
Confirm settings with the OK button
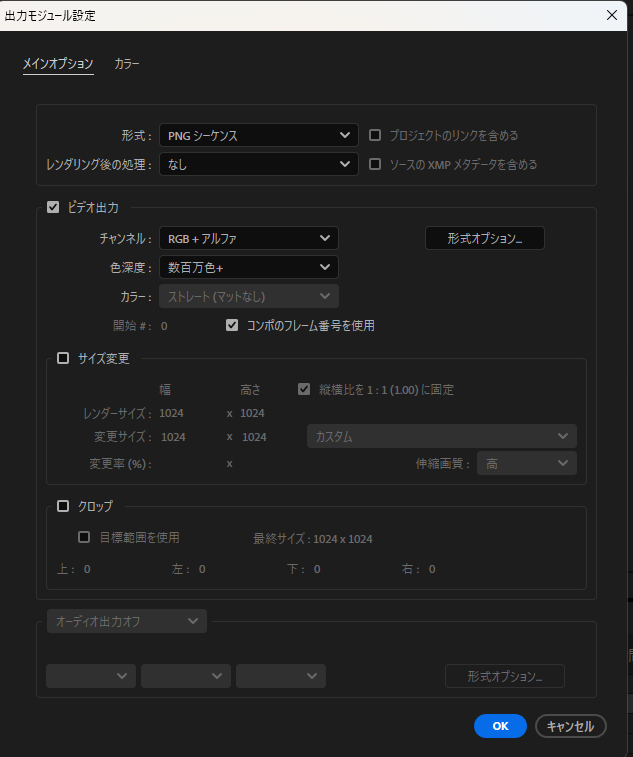click(x=500, y=726)
